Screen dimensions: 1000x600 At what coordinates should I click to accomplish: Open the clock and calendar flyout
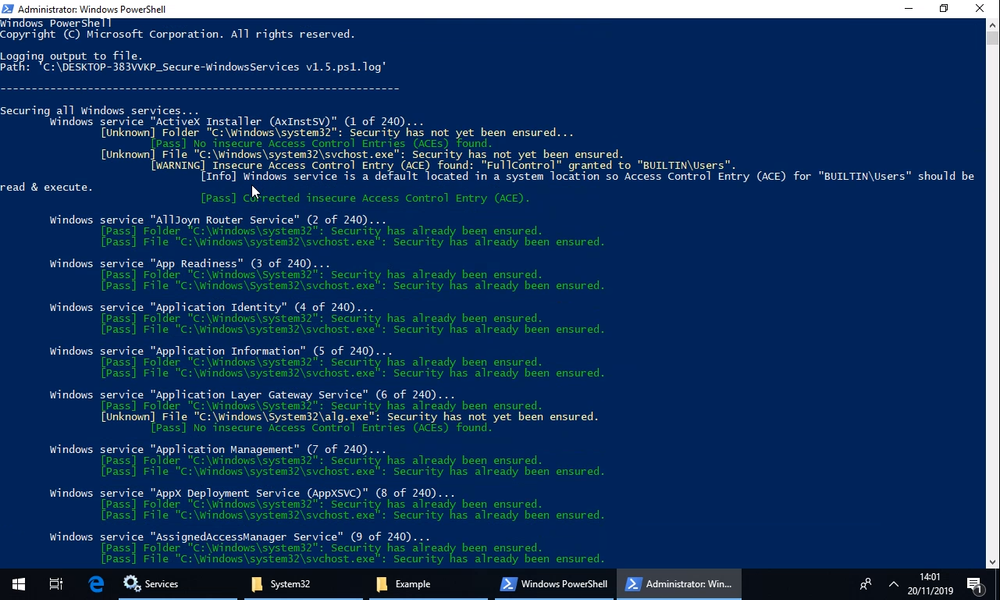[930, 584]
